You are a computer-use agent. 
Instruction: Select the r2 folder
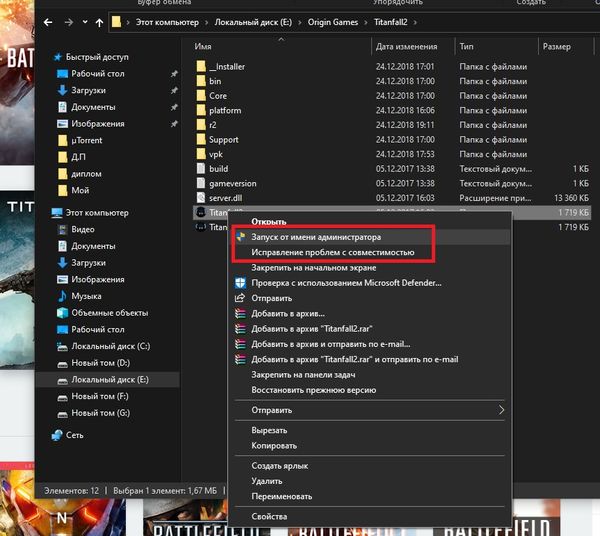click(213, 125)
